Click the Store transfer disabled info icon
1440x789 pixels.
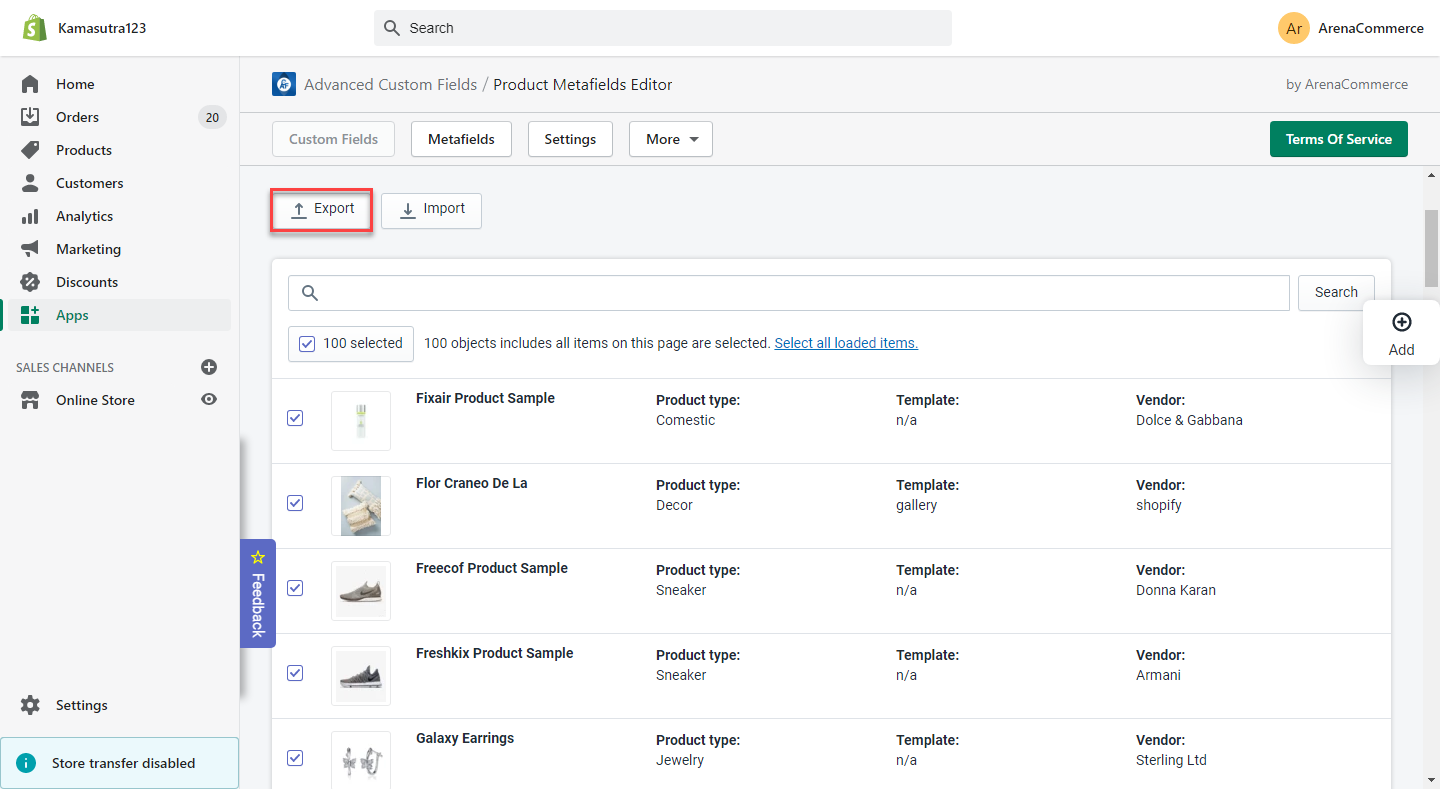click(26, 763)
